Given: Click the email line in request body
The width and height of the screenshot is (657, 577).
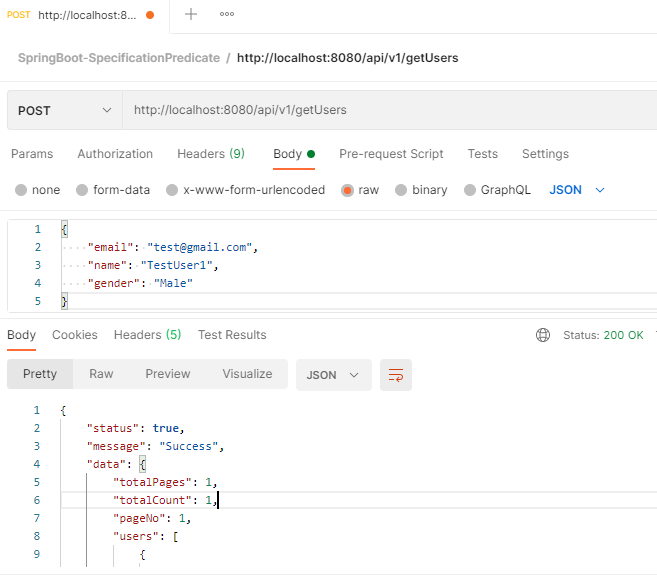Looking at the screenshot, I should click(172, 247).
